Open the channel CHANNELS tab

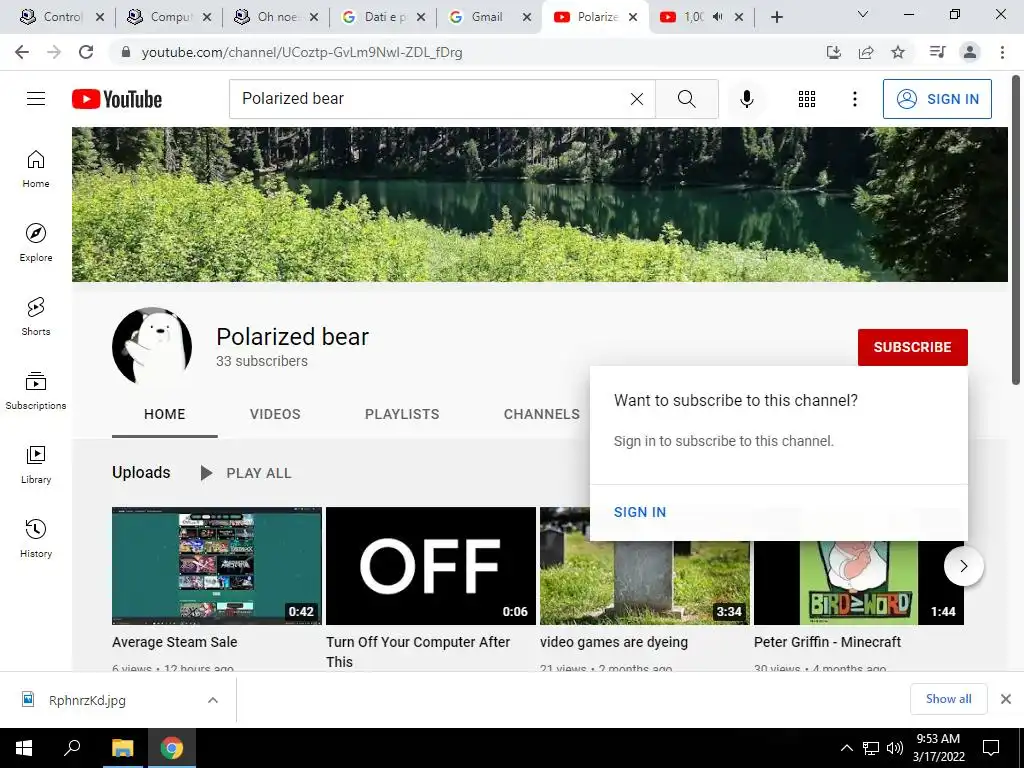(x=541, y=414)
